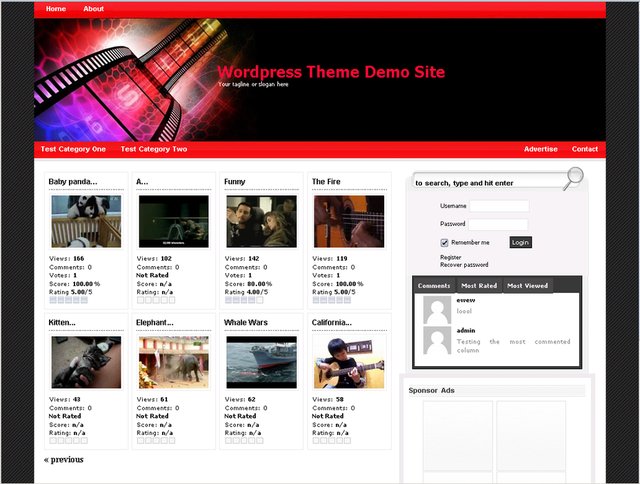Viewport: 640px width, 484px height.
Task: Click the first Sponsor Ads slot
Action: pos(458,436)
